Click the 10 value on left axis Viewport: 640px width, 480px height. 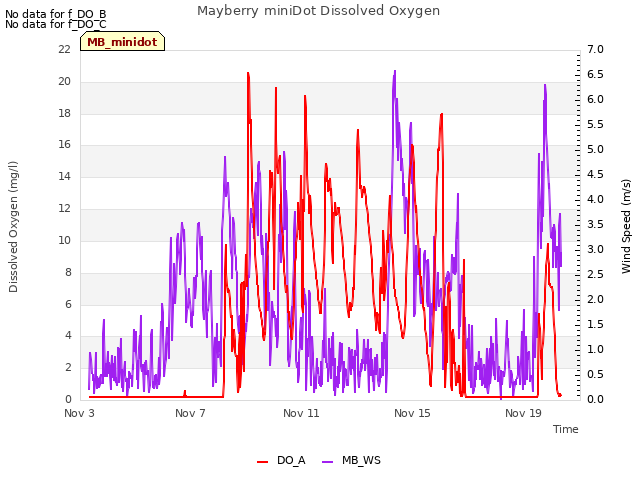point(64,240)
